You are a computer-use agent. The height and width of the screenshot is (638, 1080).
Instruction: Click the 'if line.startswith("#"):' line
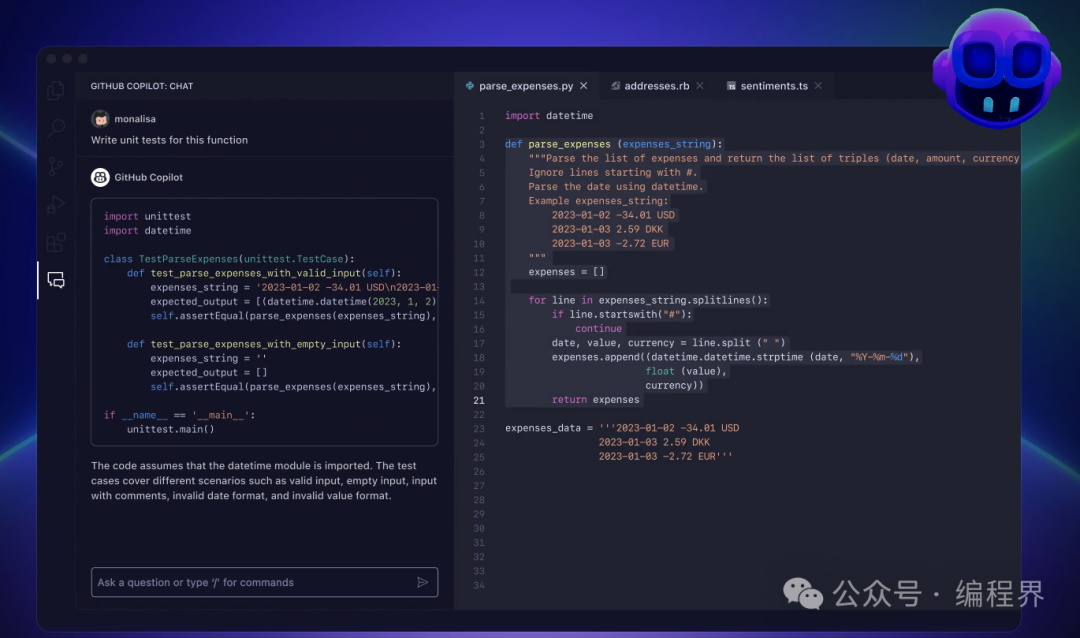pos(621,314)
